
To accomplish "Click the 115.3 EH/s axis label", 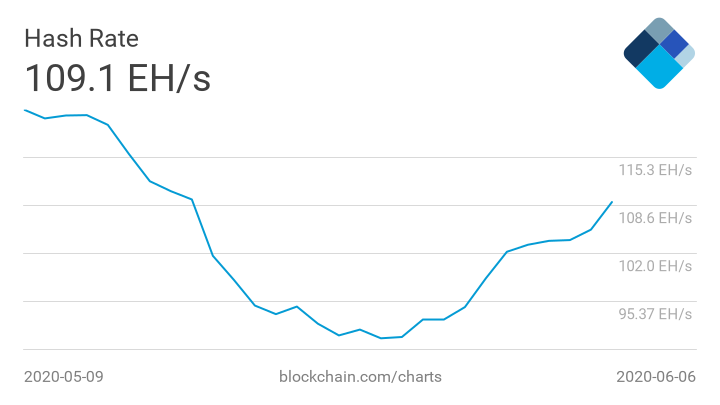I will tap(655, 170).
